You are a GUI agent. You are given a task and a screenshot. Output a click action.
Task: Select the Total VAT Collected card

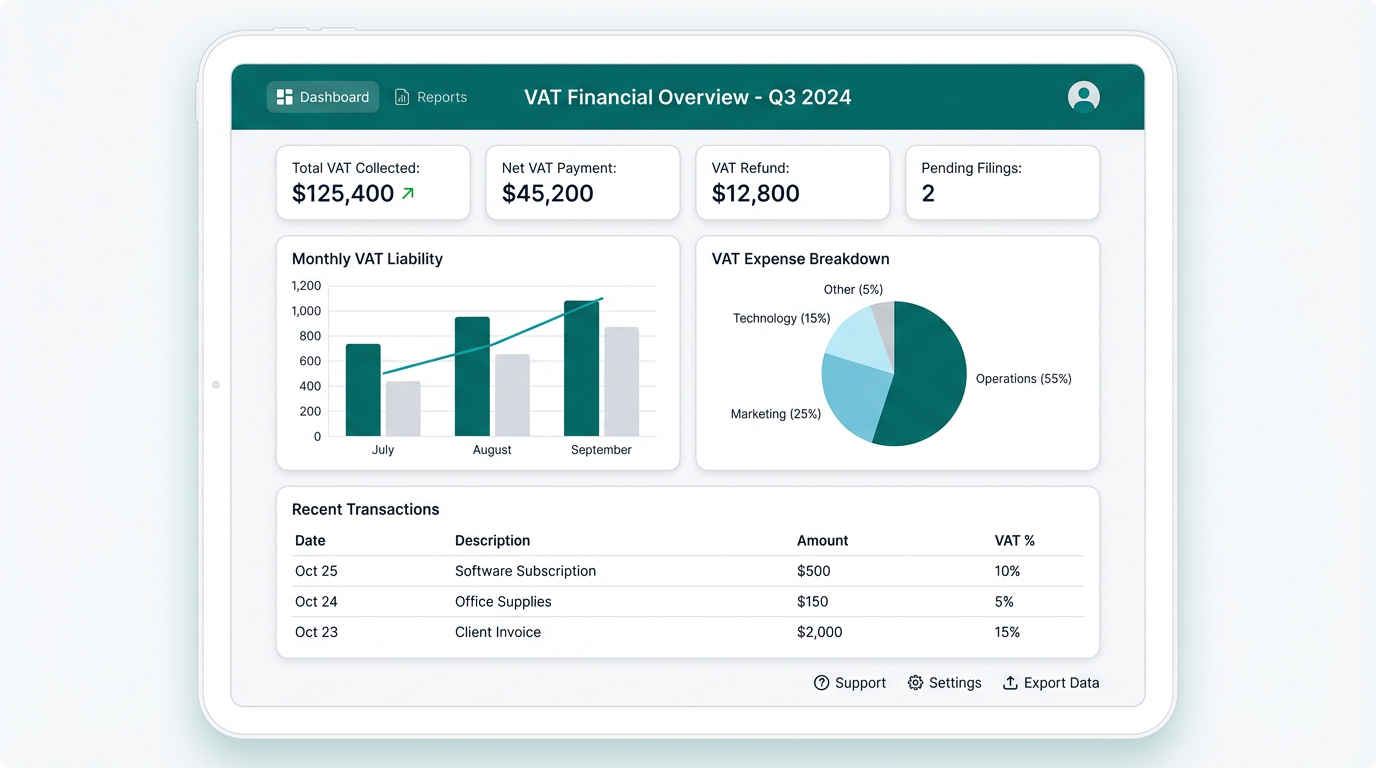[373, 182]
